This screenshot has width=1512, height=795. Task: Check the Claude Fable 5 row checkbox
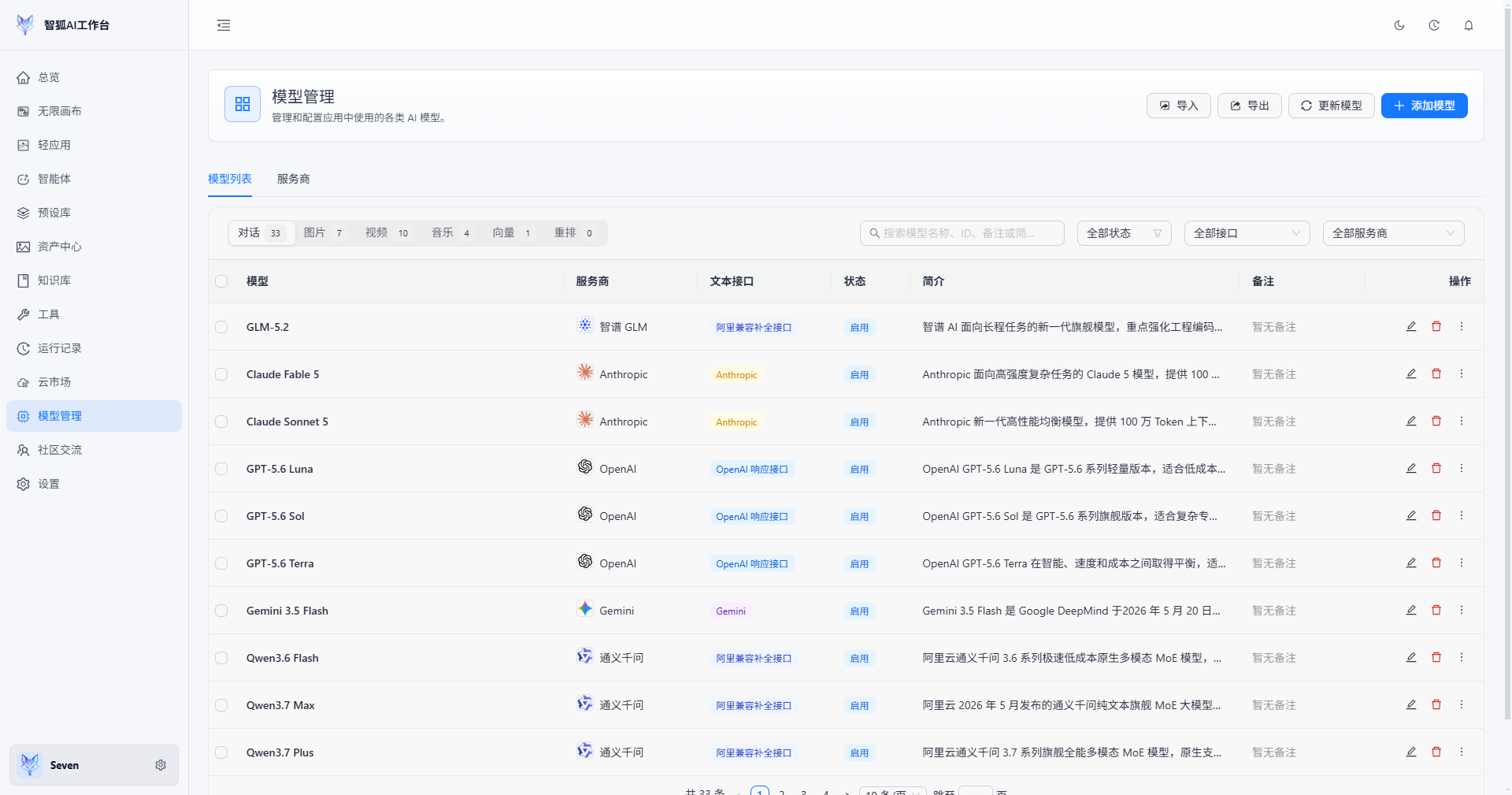(x=221, y=374)
